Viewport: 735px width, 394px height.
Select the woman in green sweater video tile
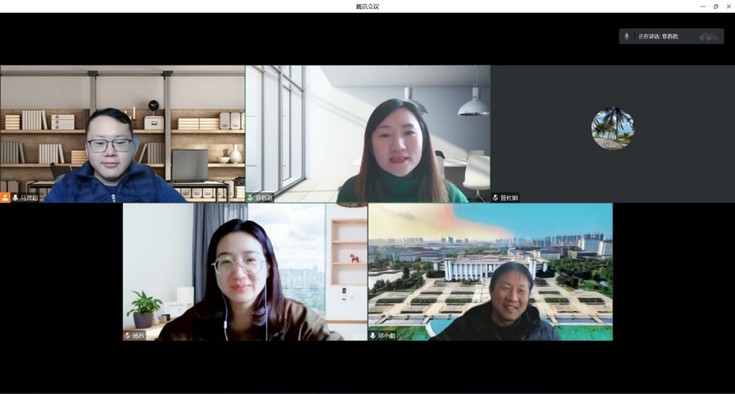coord(368,134)
